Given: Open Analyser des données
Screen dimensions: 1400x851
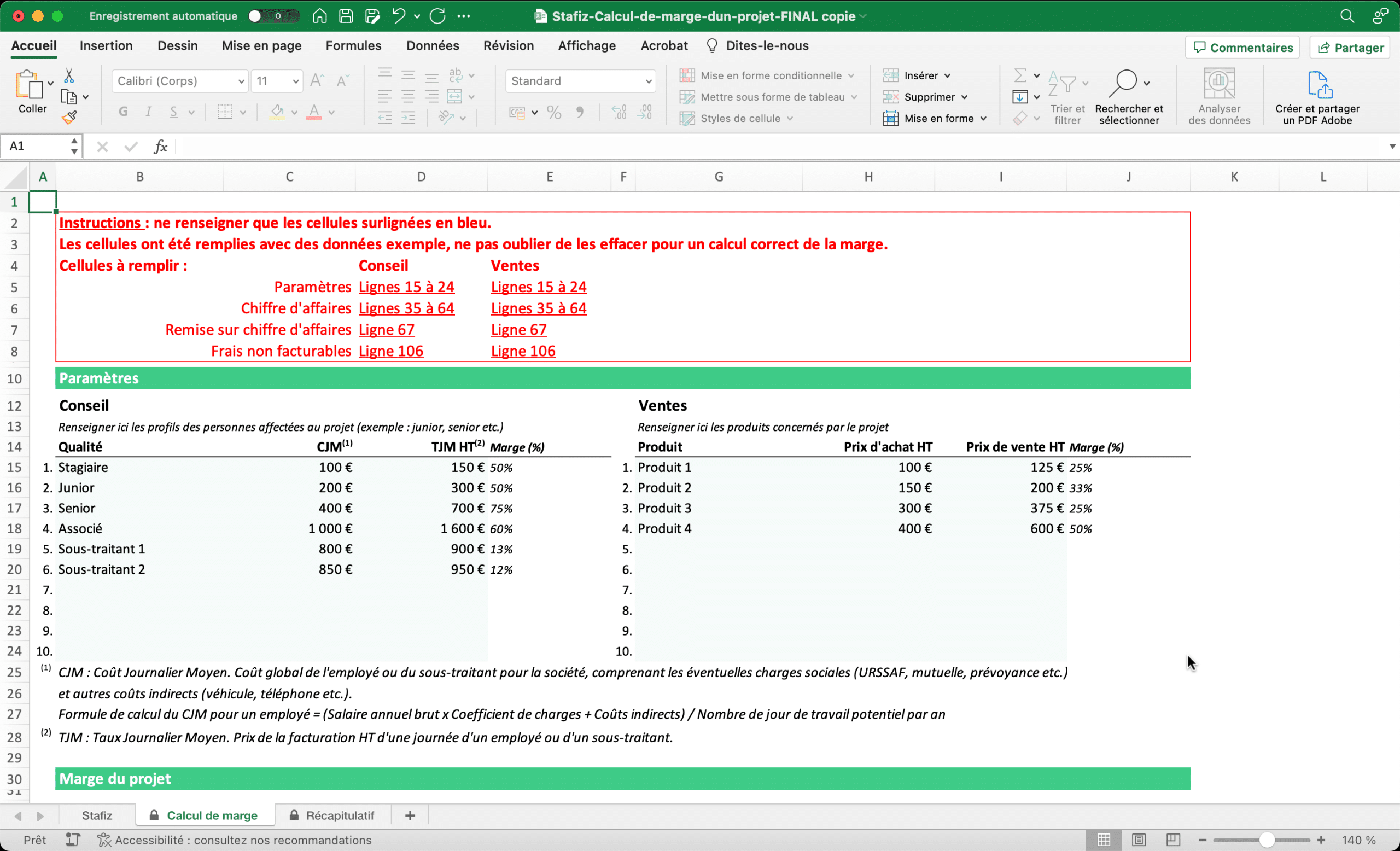Looking at the screenshot, I should 1219,97.
